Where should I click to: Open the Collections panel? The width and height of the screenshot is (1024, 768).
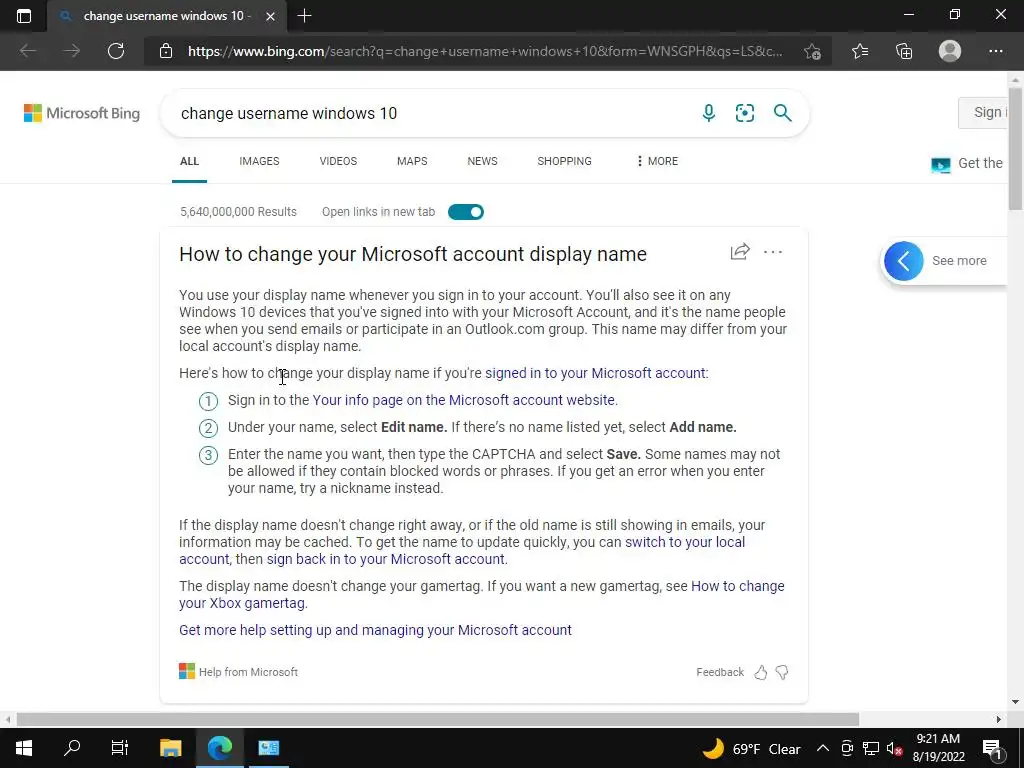[904, 51]
